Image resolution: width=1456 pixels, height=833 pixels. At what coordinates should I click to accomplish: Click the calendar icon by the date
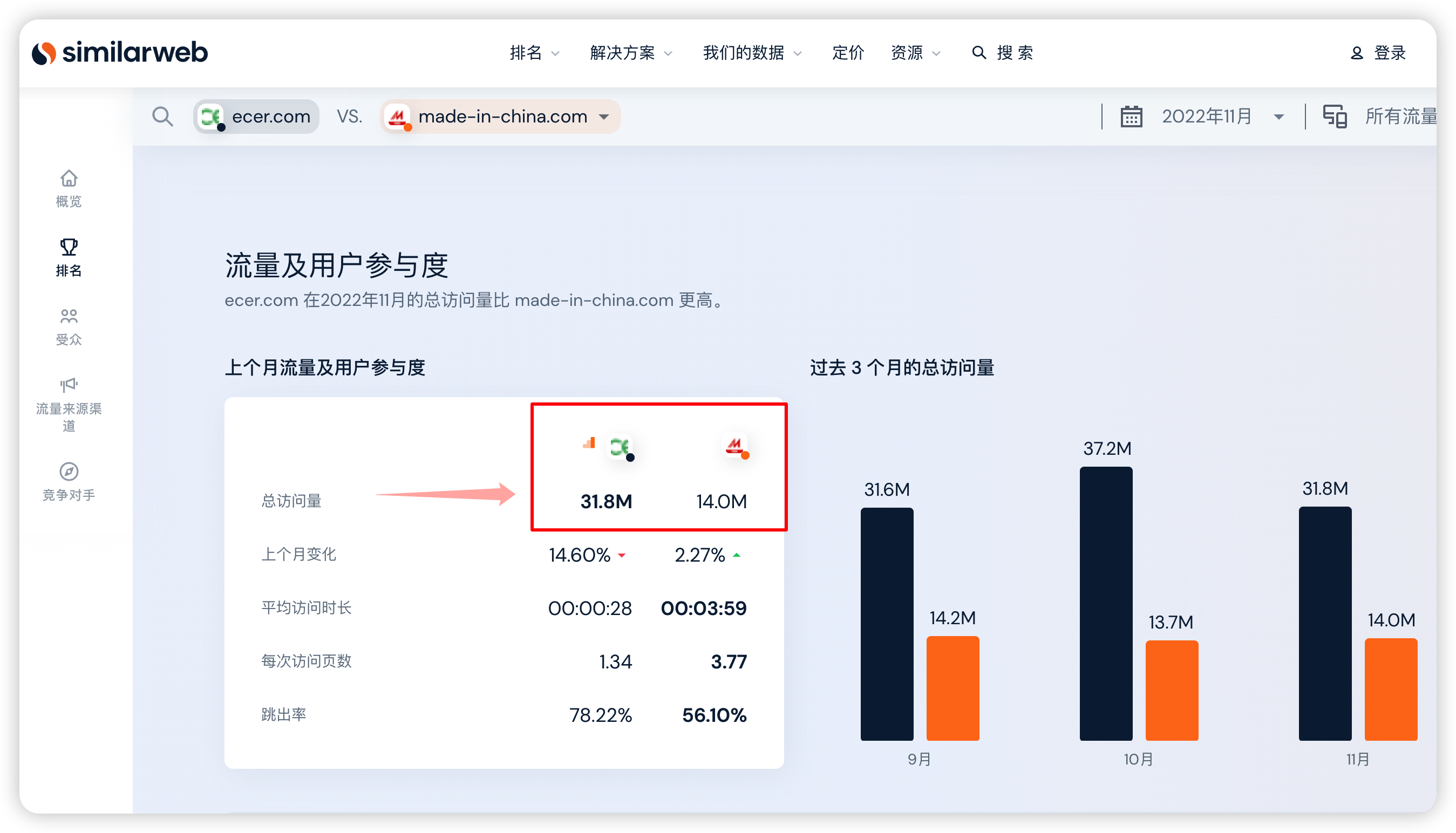pyautogui.click(x=1131, y=116)
